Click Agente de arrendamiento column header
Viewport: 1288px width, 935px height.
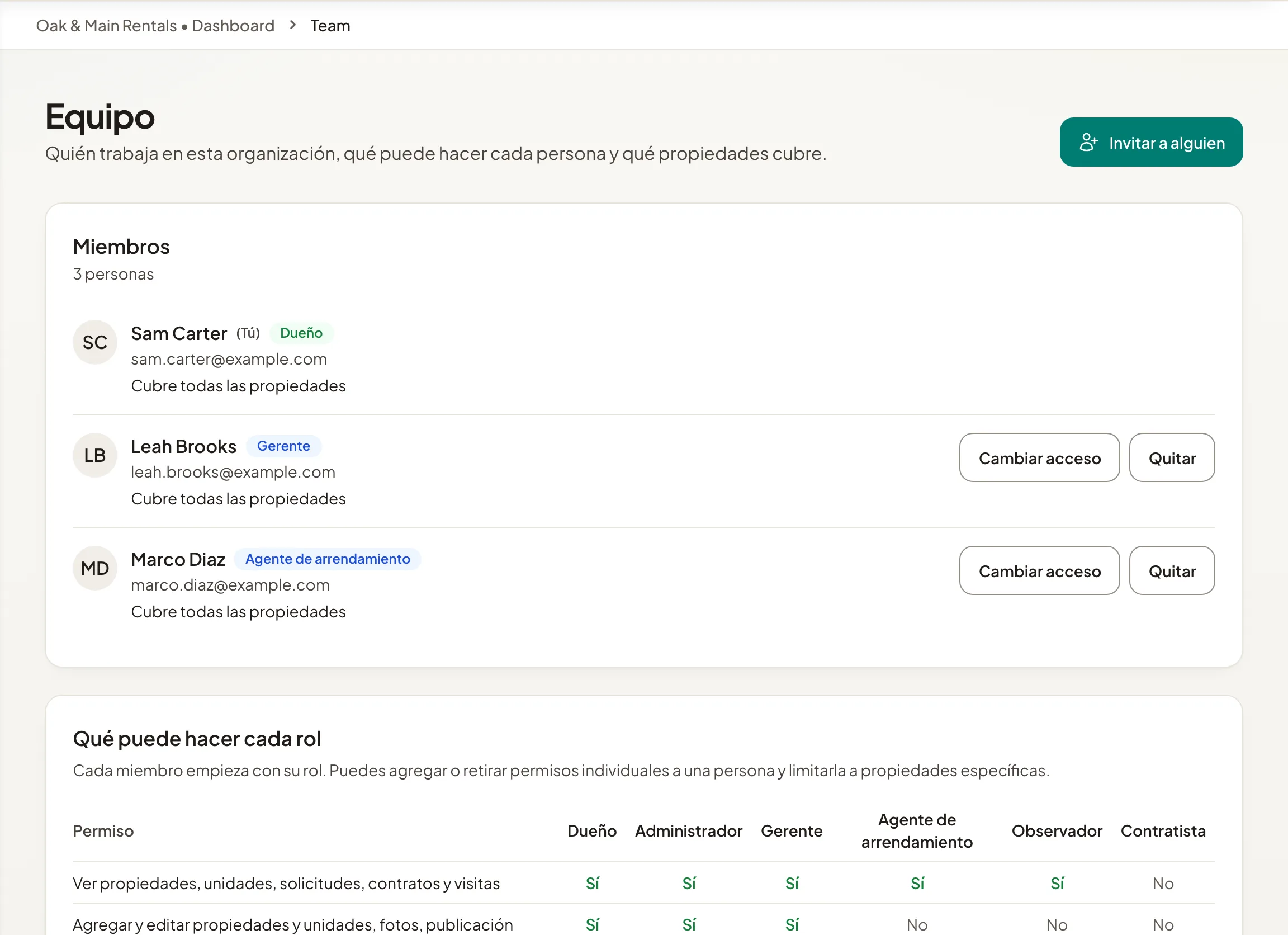tap(917, 831)
